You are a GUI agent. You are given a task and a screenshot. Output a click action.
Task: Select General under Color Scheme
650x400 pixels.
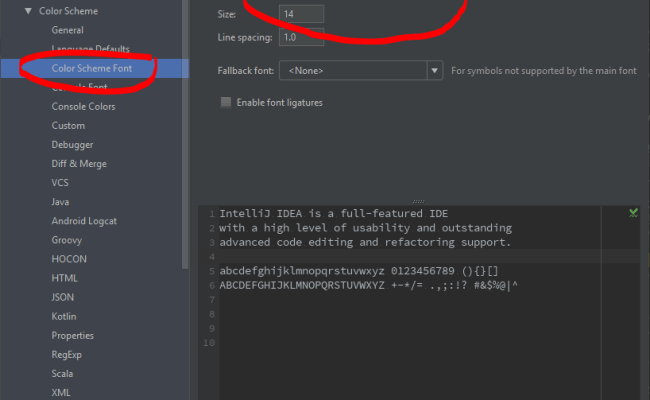point(68,30)
